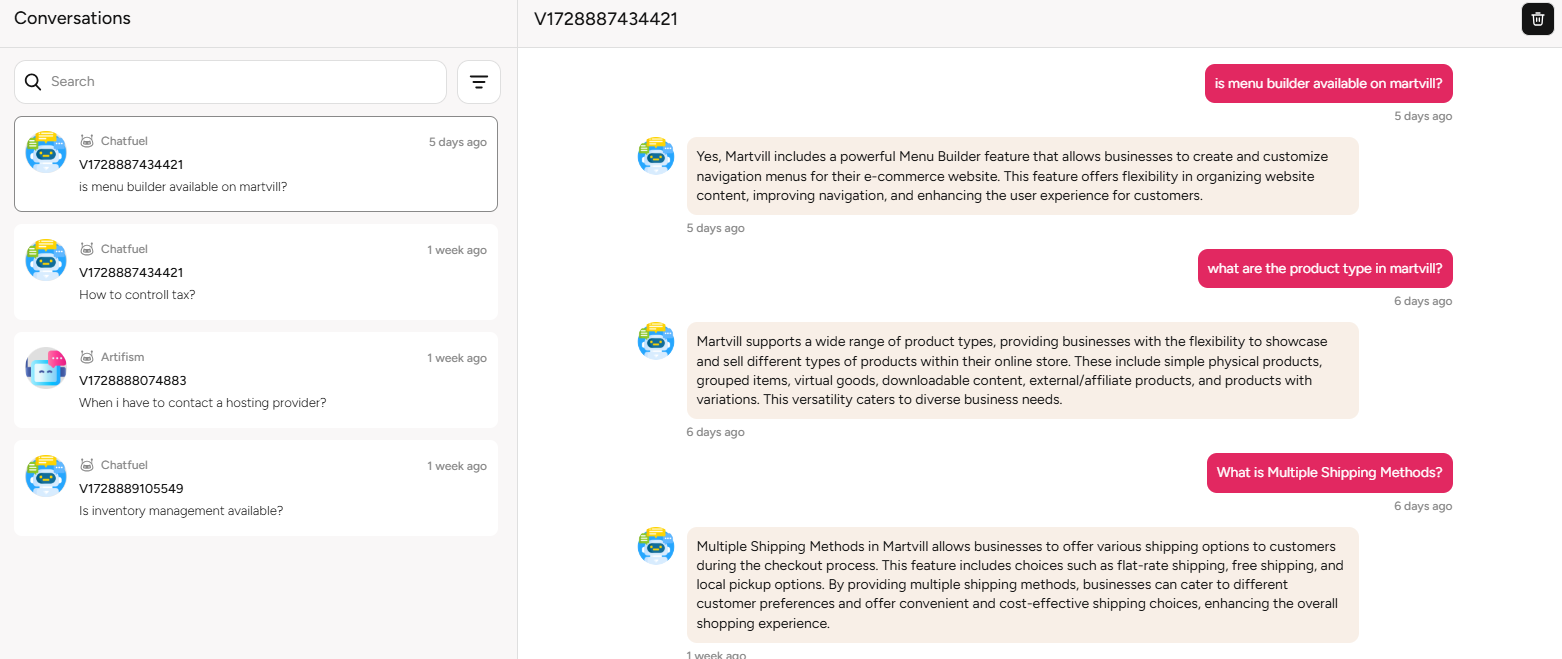The image size is (1562, 659).
Task: Open the conversation filter options
Action: click(479, 82)
